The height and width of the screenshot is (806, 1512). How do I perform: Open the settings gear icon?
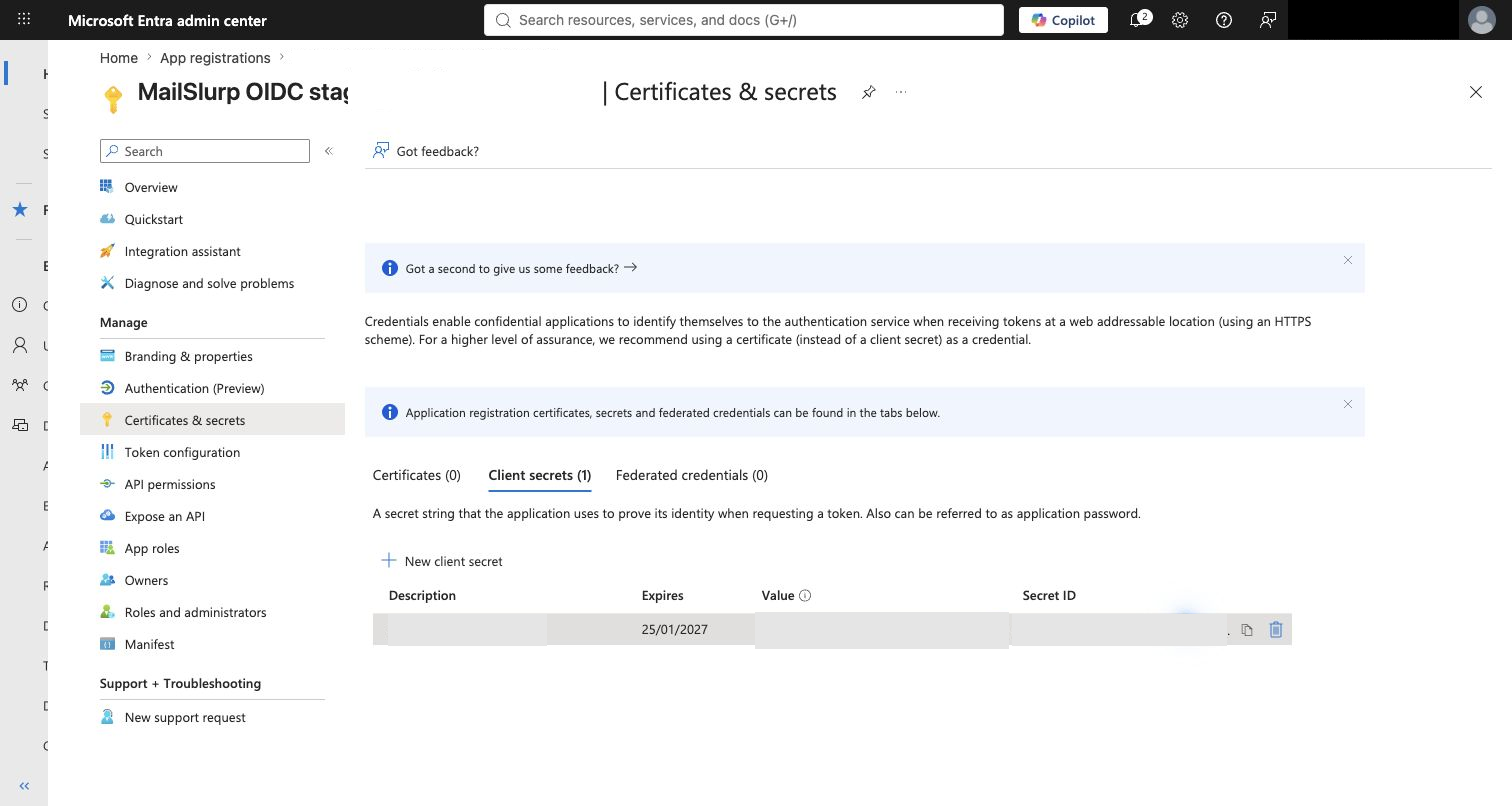pyautogui.click(x=1180, y=19)
